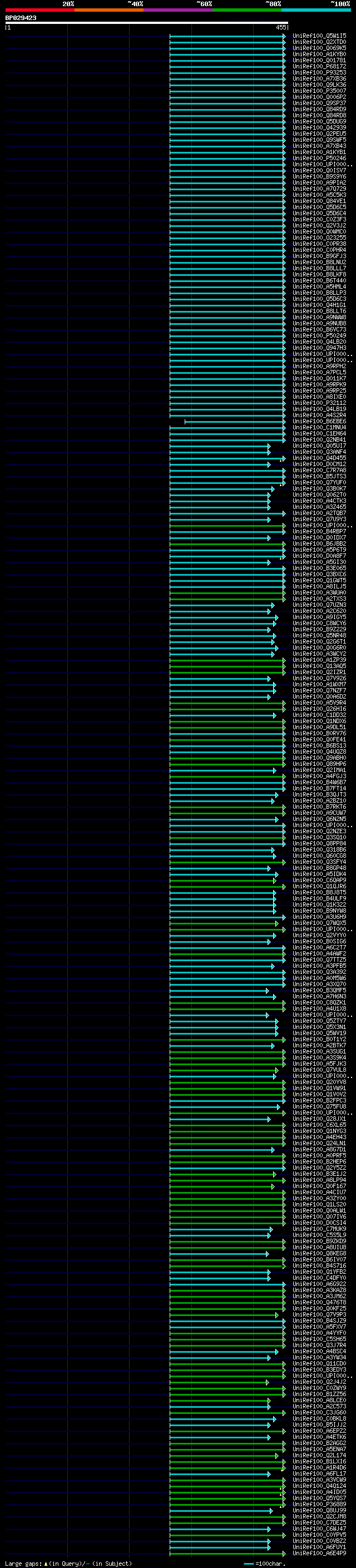Click the purple ~60% identity legend segment
356x1568 pixels.
179,10
